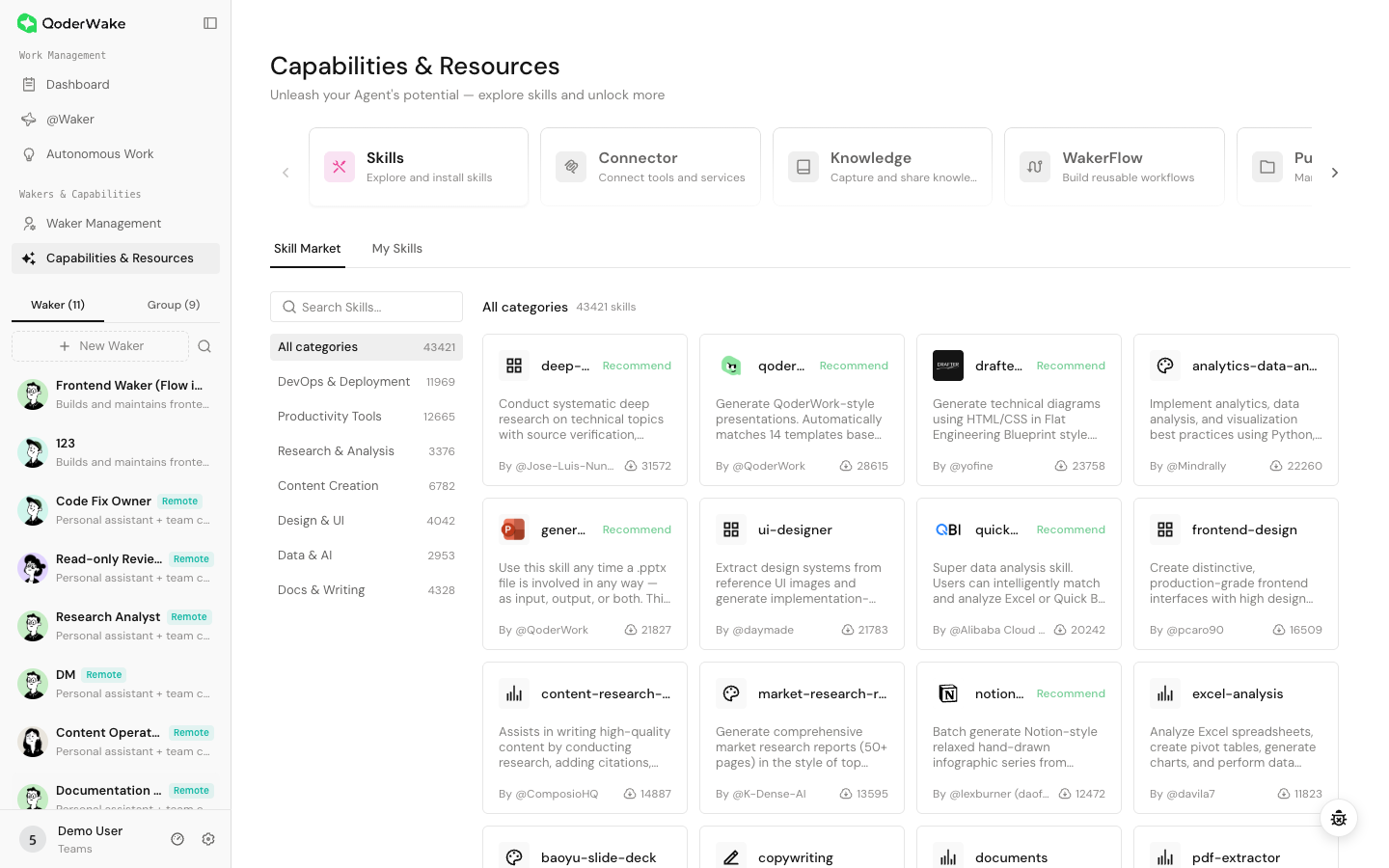Select Read-only Reviewer waker avatar
1389x868 pixels.
pyautogui.click(x=33, y=568)
